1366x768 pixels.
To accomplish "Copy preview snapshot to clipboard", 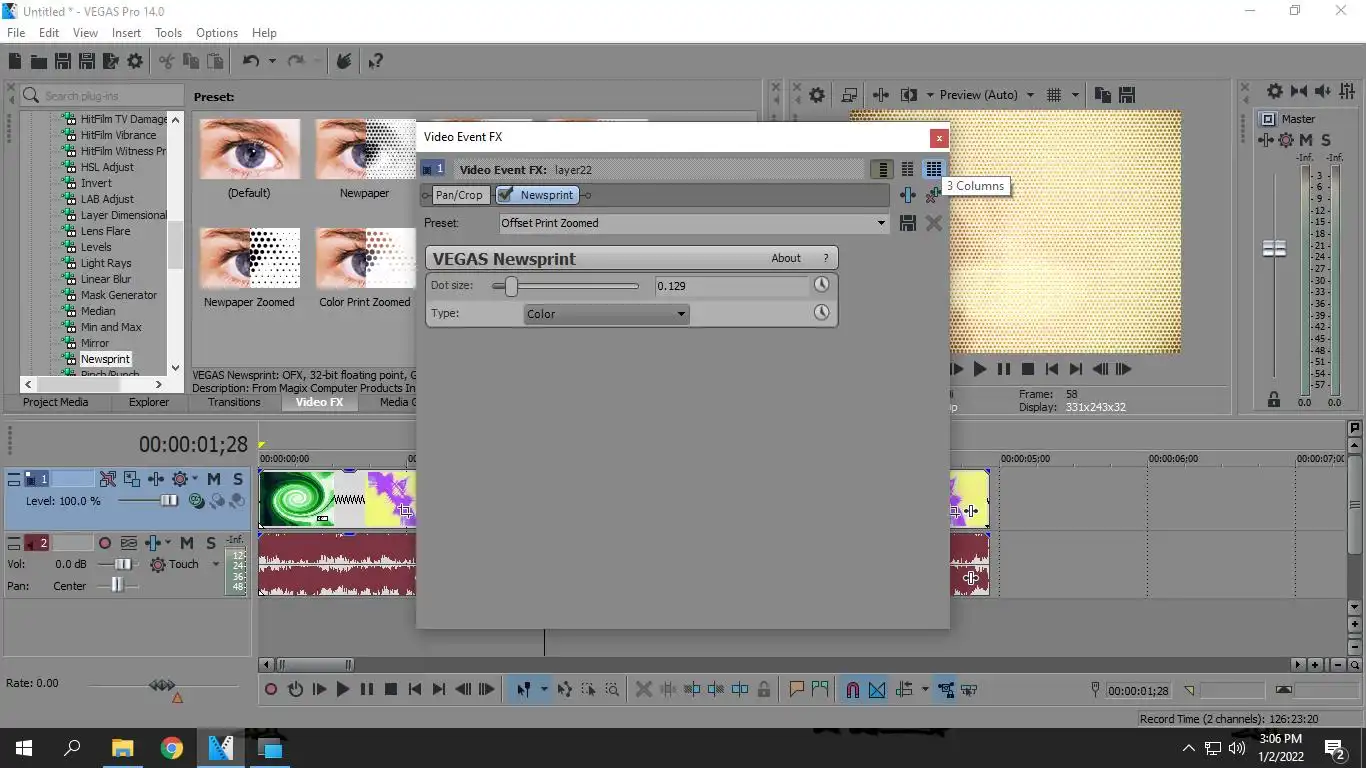I will pyautogui.click(x=1102, y=95).
